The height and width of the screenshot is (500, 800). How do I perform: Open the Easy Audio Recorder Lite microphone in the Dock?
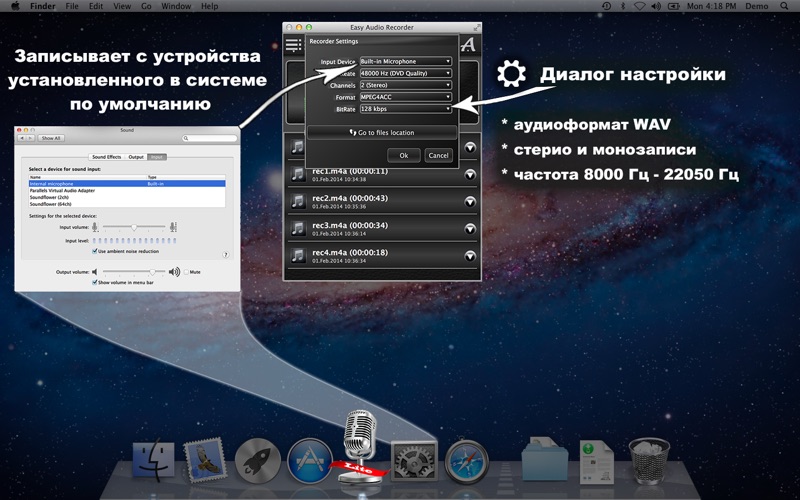360,447
